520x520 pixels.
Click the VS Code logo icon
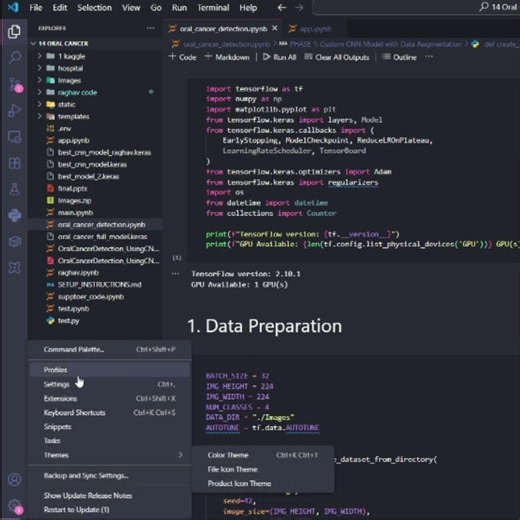tap(13, 7)
